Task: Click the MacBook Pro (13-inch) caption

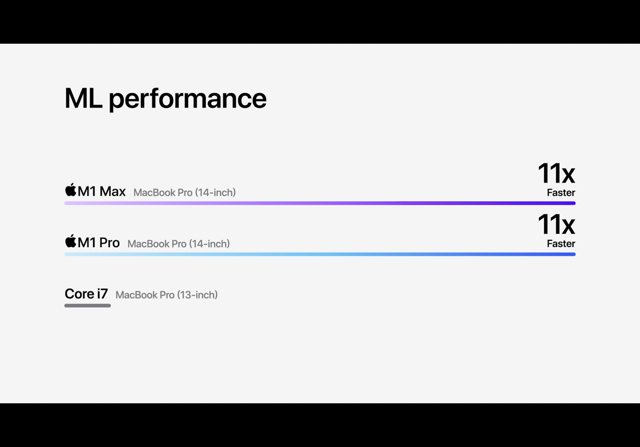Action: tap(167, 295)
